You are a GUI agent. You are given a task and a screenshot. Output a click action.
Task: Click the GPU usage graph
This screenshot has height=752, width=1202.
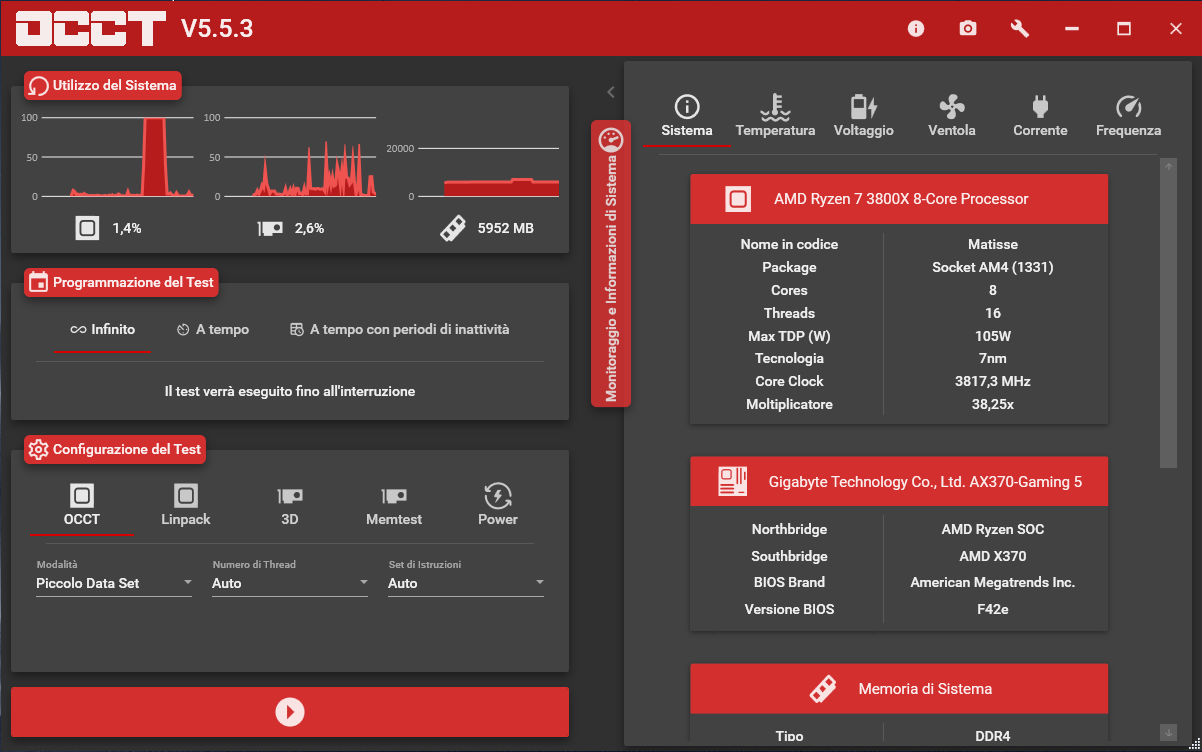299,157
